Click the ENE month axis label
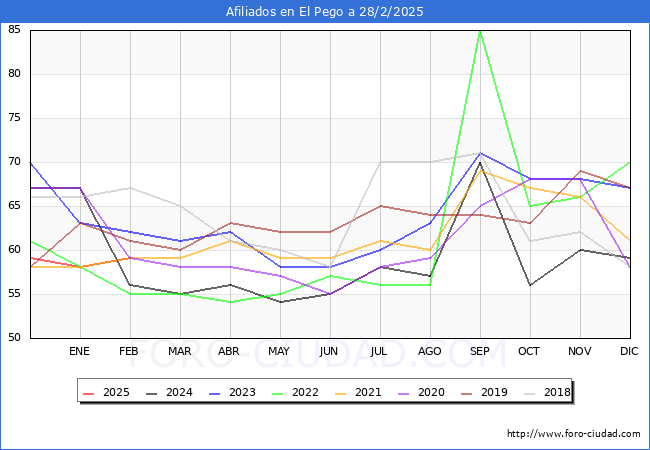Viewport: 650px width, 450px height. coord(79,351)
